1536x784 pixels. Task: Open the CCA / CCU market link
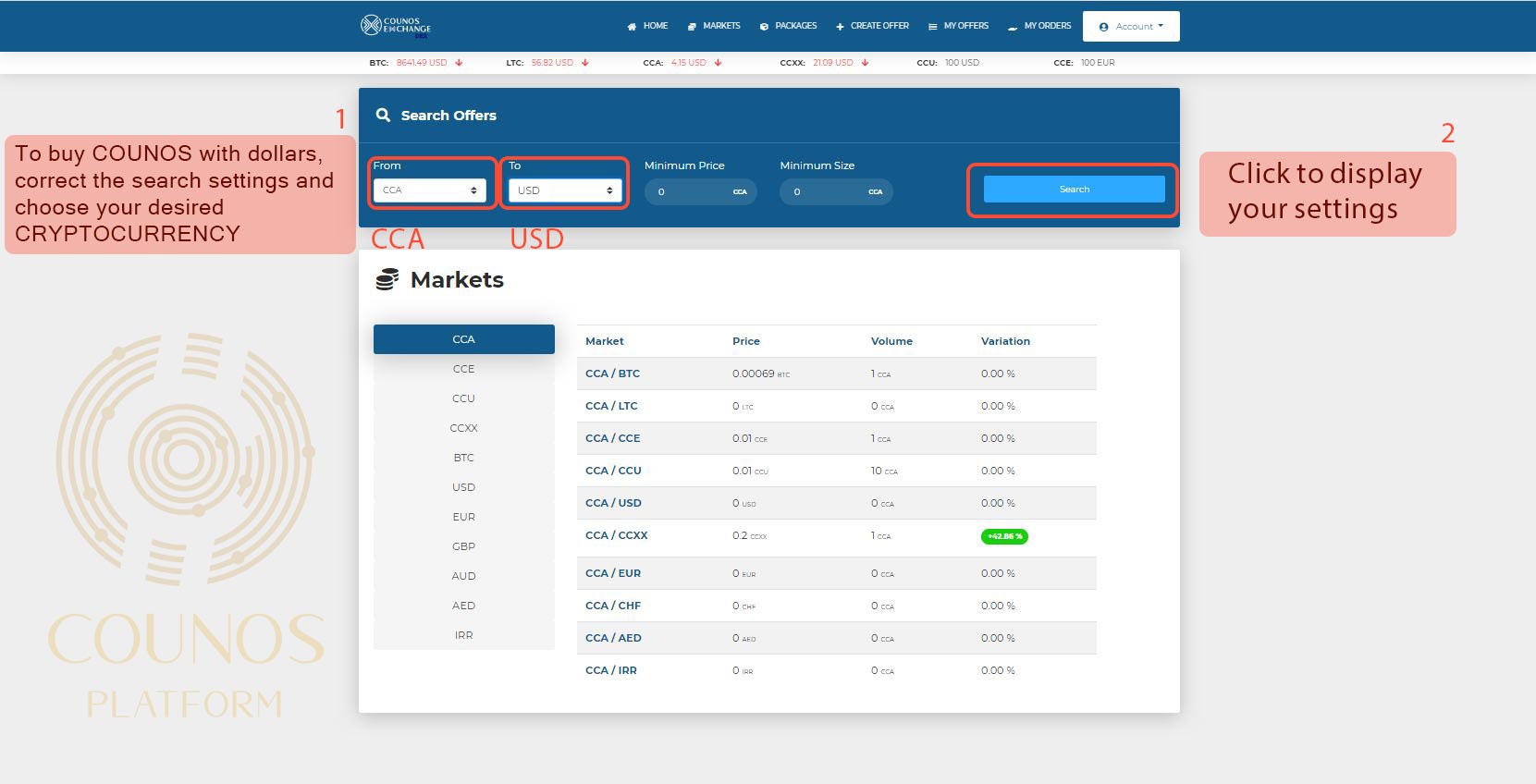point(613,471)
